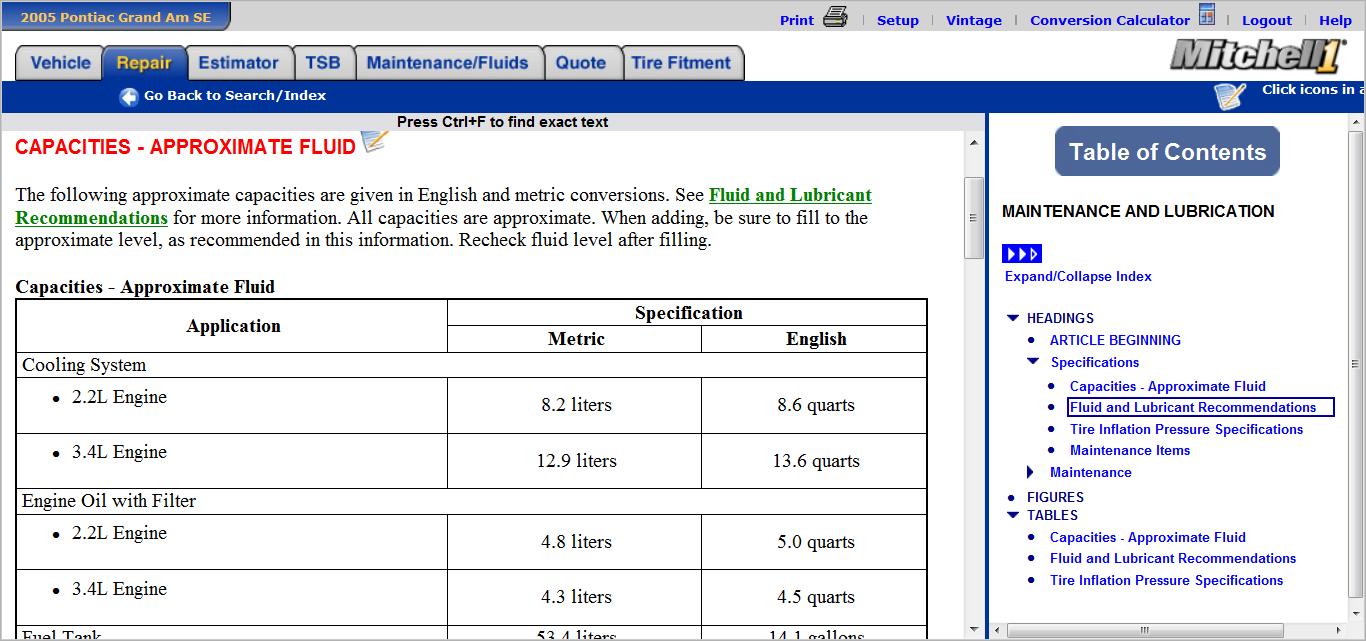Open the calculator icon beside Conversion Calculator
This screenshot has height=641, width=1366.
tap(1207, 16)
